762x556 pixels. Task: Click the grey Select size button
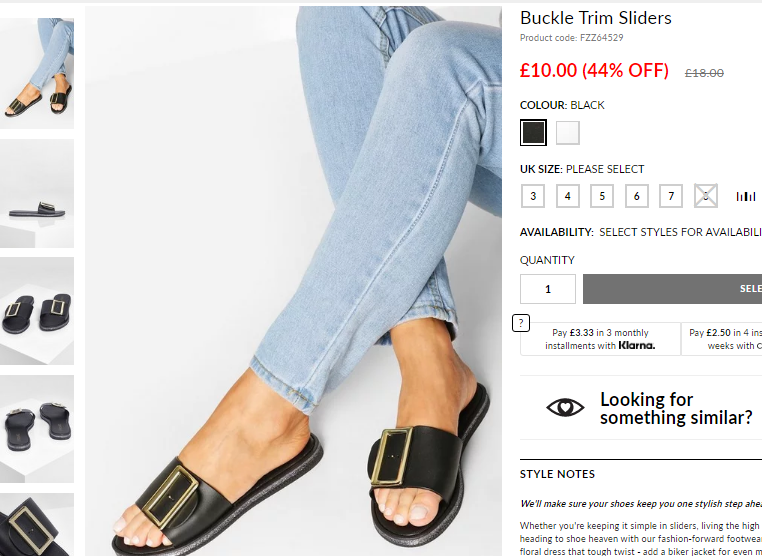(673, 289)
